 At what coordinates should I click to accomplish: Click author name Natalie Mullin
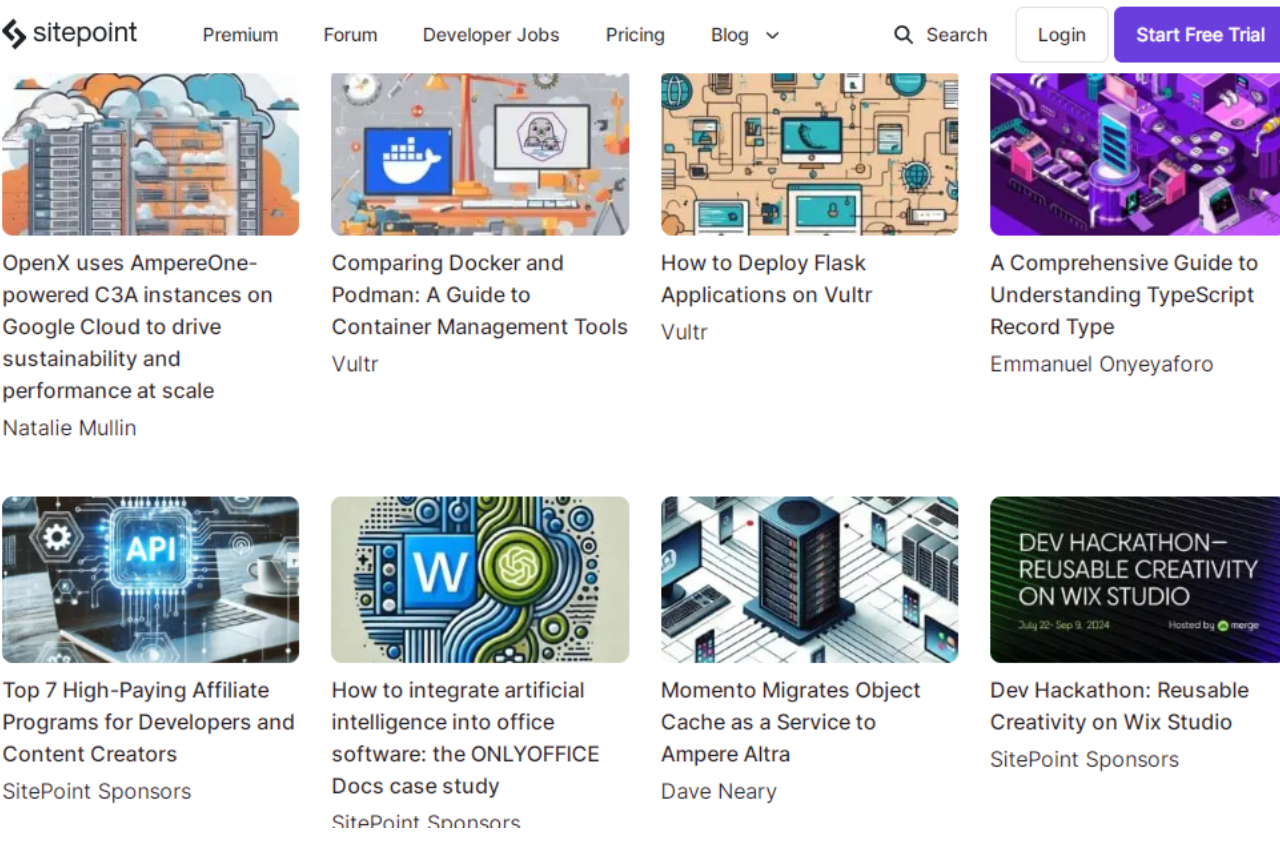click(69, 428)
